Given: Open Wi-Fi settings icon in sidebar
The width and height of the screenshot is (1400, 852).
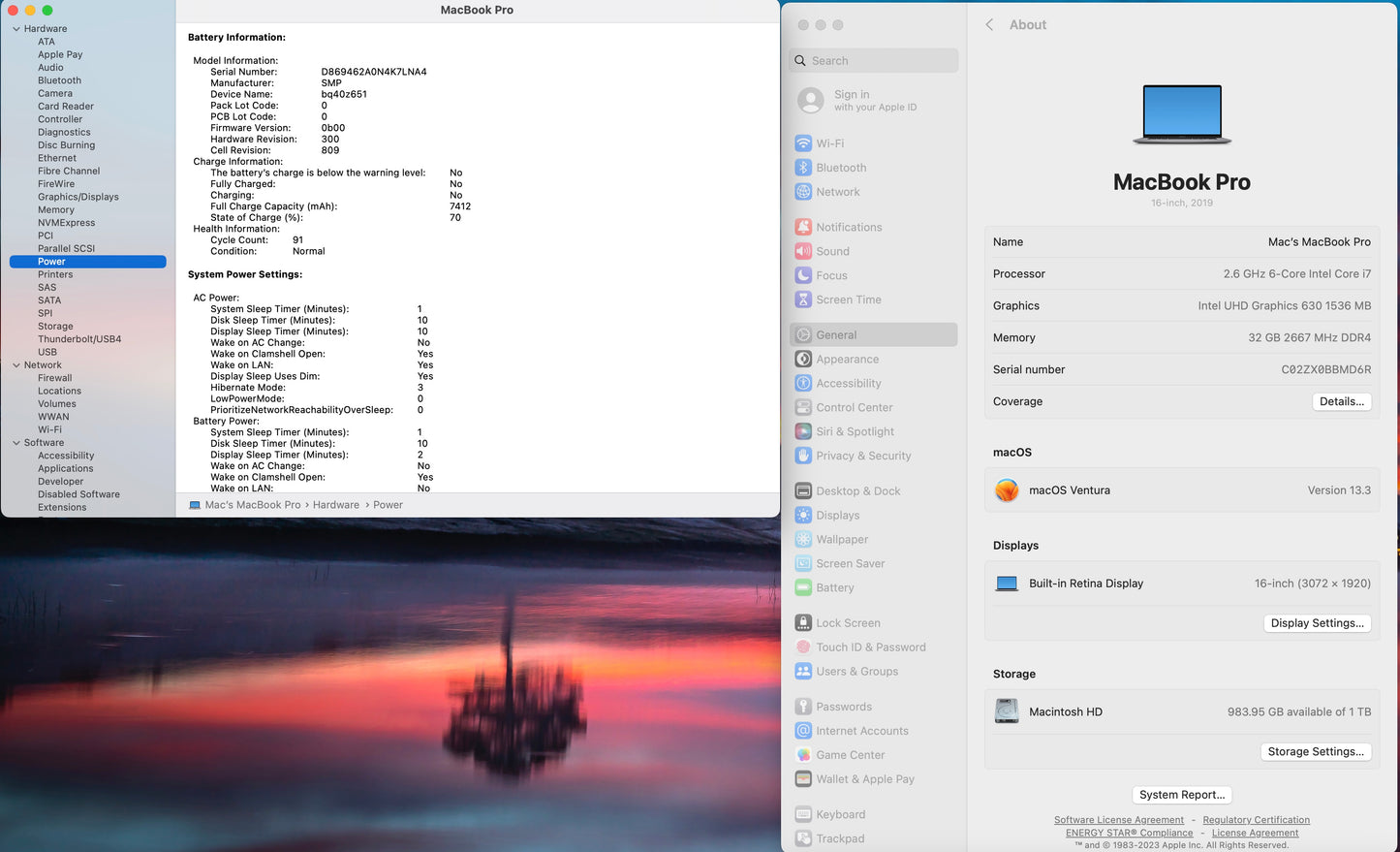Looking at the screenshot, I should [803, 143].
